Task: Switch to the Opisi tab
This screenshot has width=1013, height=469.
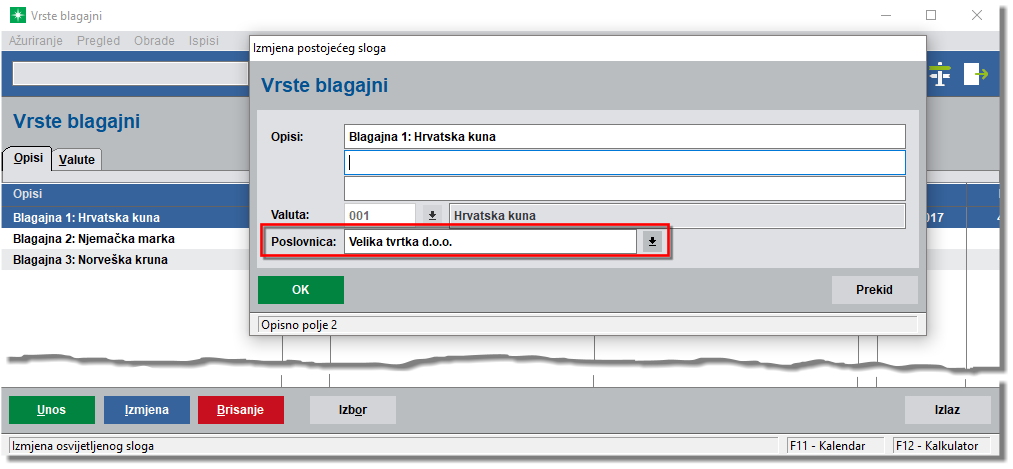Action: [28, 158]
